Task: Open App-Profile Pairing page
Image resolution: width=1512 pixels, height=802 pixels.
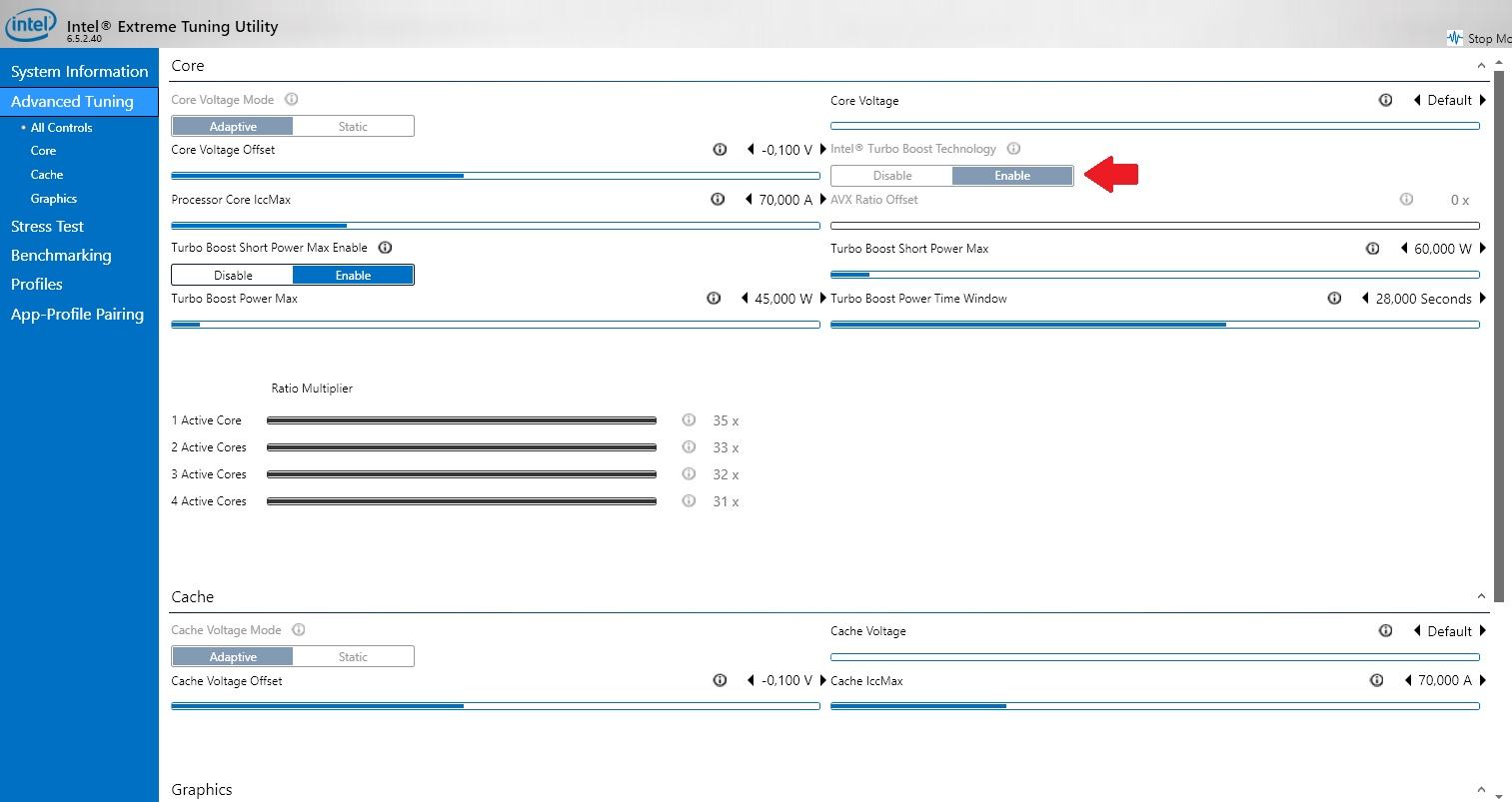Action: point(79,315)
